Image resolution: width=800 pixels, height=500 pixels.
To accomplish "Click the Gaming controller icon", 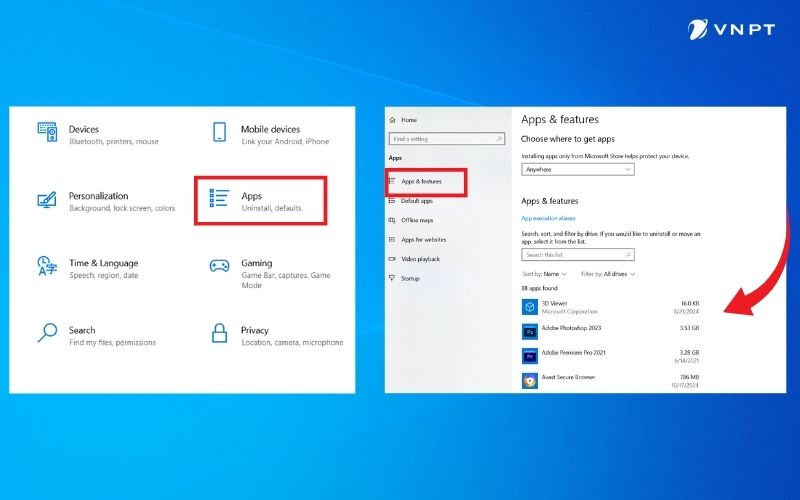I will [219, 266].
